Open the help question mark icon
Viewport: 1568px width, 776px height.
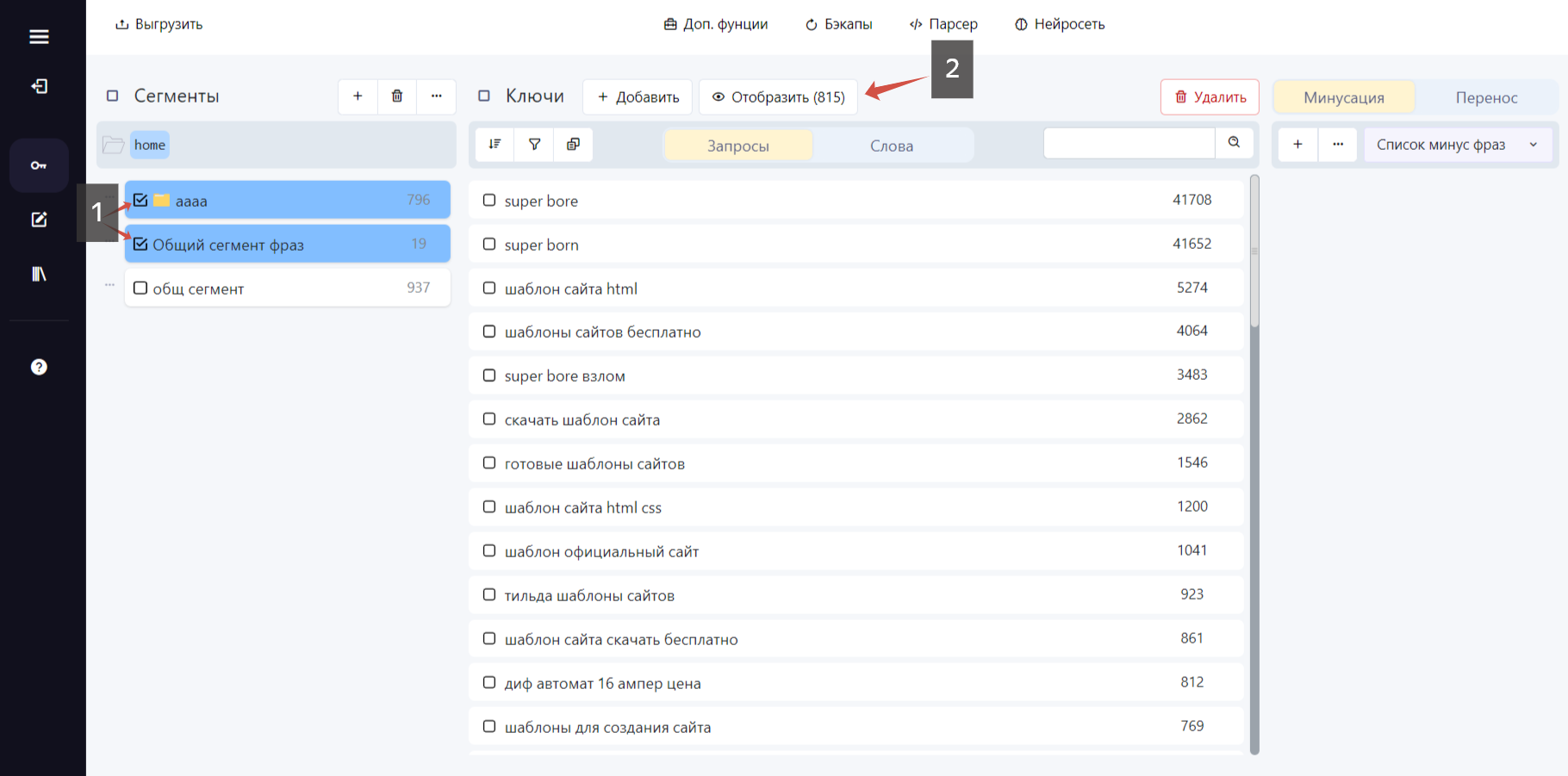(x=39, y=367)
